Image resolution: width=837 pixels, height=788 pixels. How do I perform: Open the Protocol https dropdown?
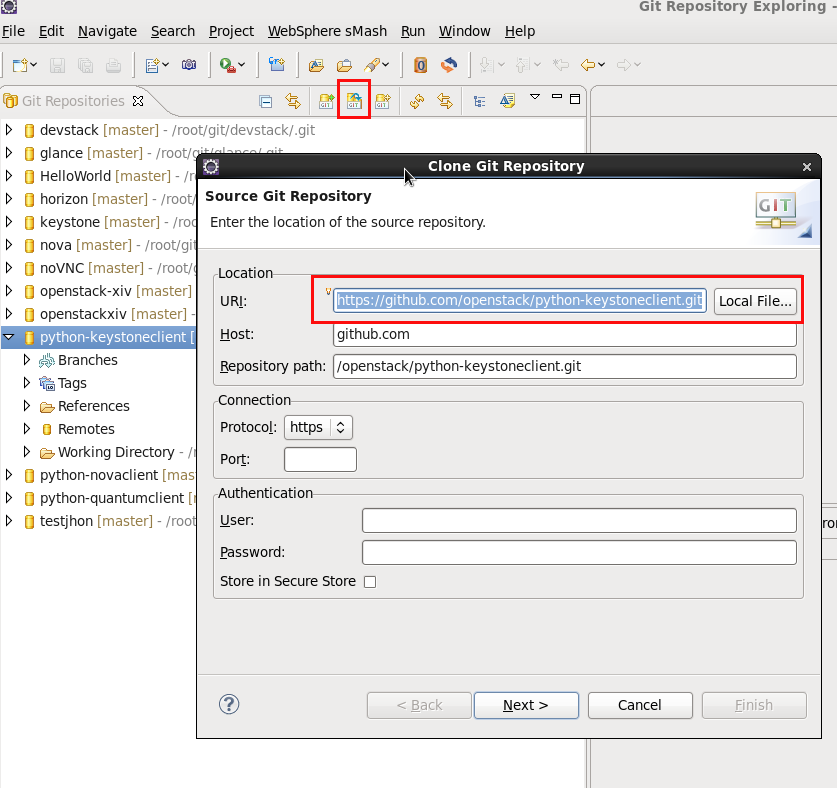(x=318, y=427)
